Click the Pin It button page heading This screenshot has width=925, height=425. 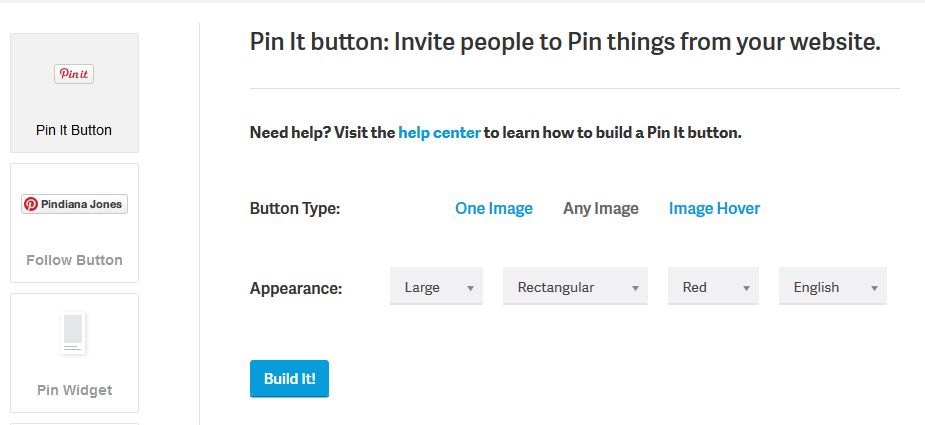coord(565,42)
